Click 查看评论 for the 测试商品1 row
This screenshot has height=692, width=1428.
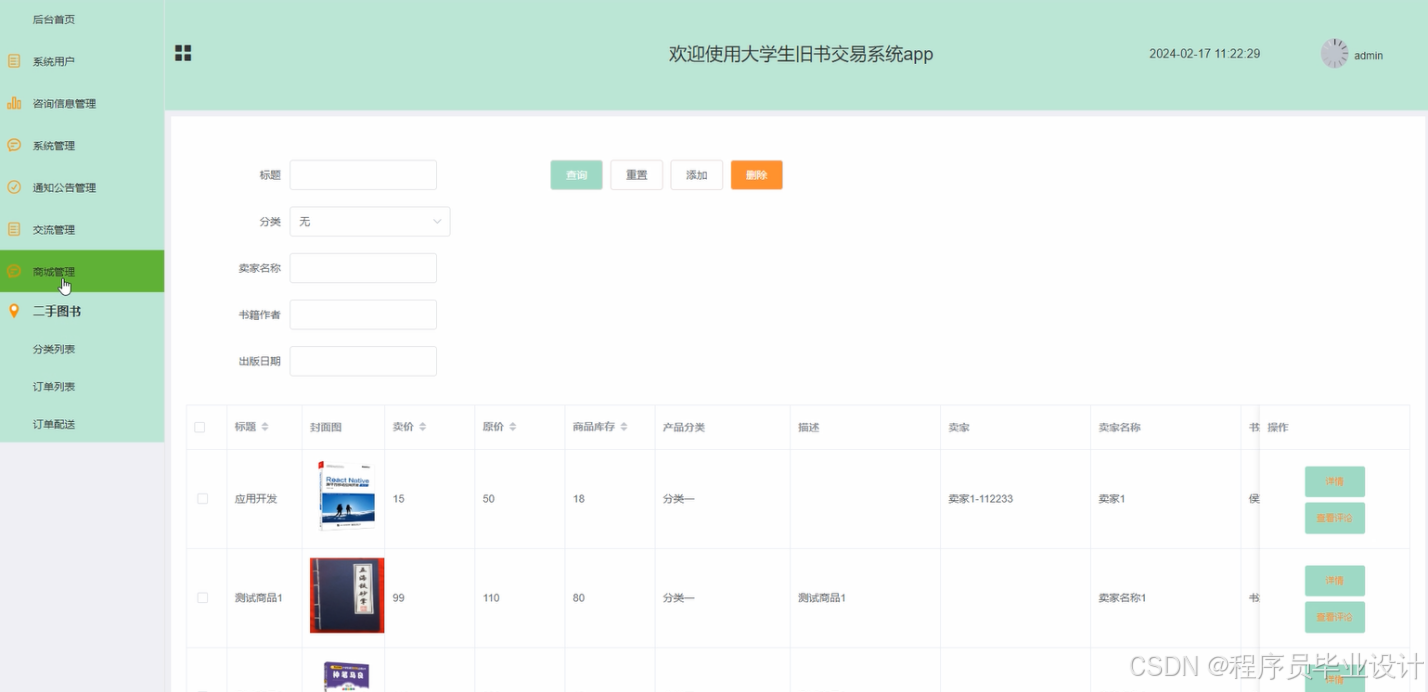[x=1334, y=617]
